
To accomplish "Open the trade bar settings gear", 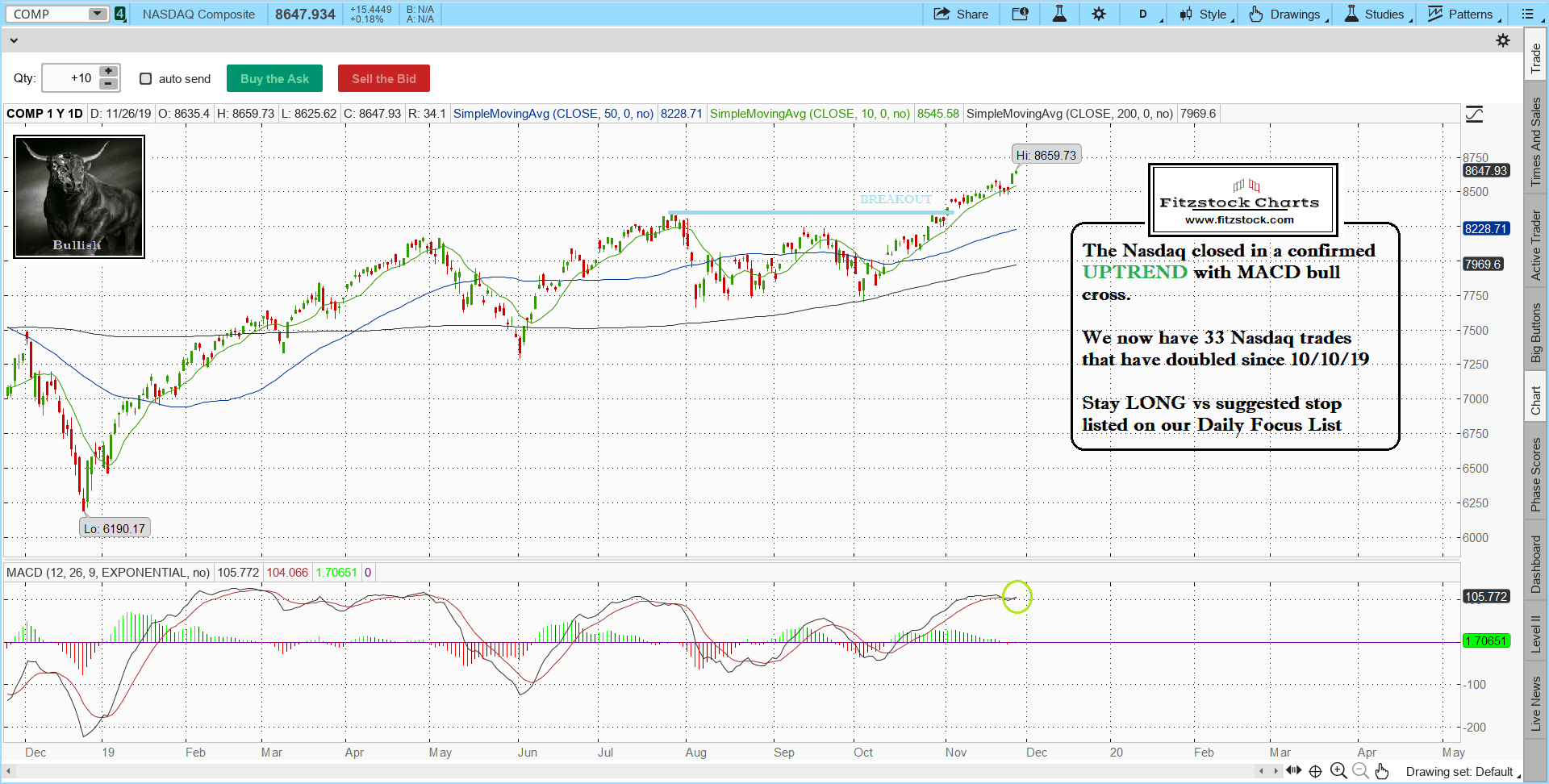I will (1503, 40).
